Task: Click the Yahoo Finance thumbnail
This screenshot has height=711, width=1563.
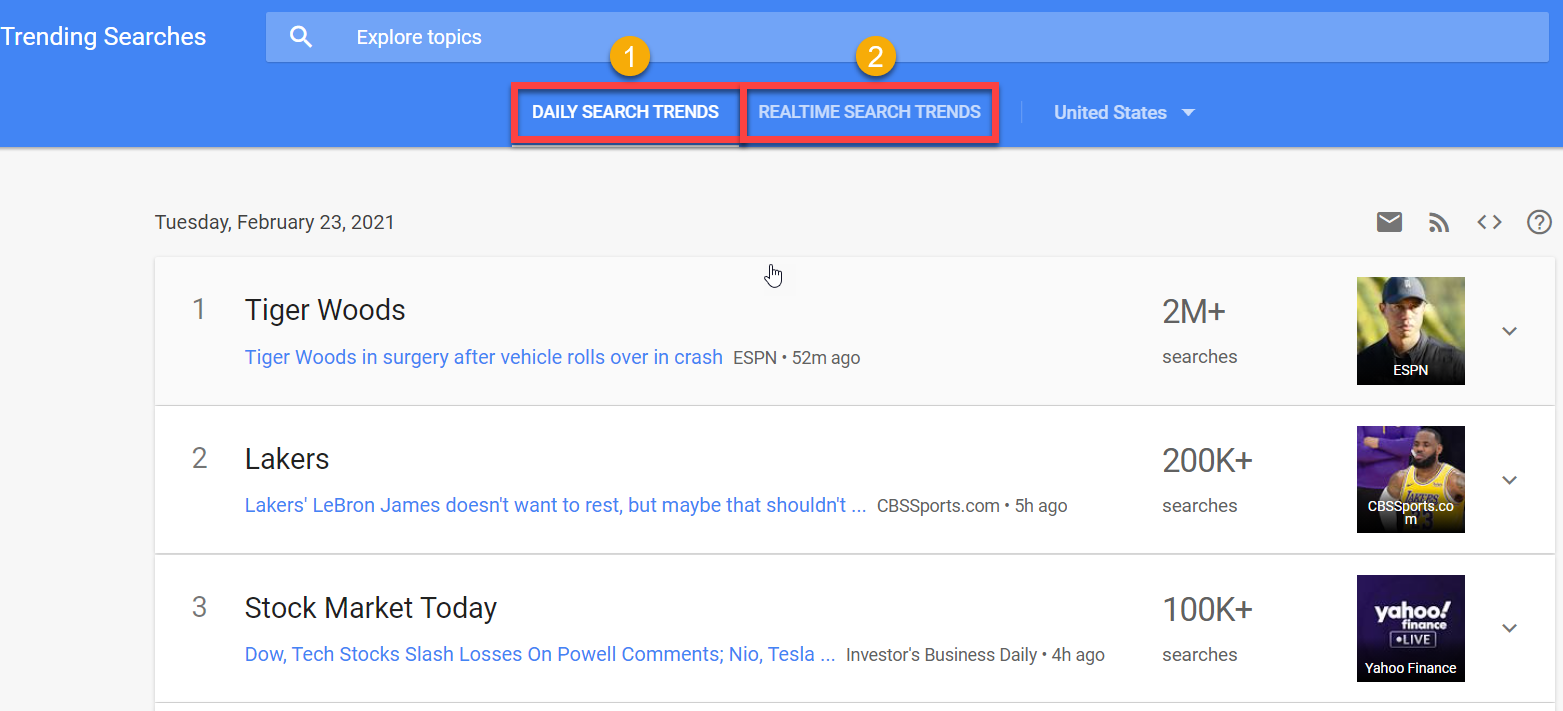Action: 1411,628
